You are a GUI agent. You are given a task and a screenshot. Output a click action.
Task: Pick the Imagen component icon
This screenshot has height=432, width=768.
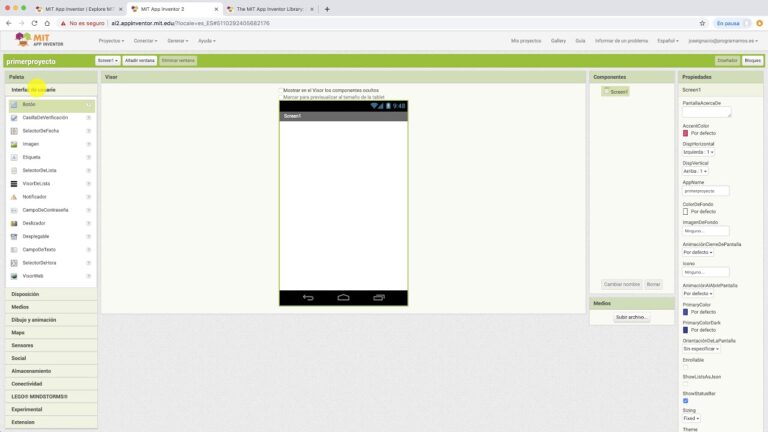click(14, 144)
